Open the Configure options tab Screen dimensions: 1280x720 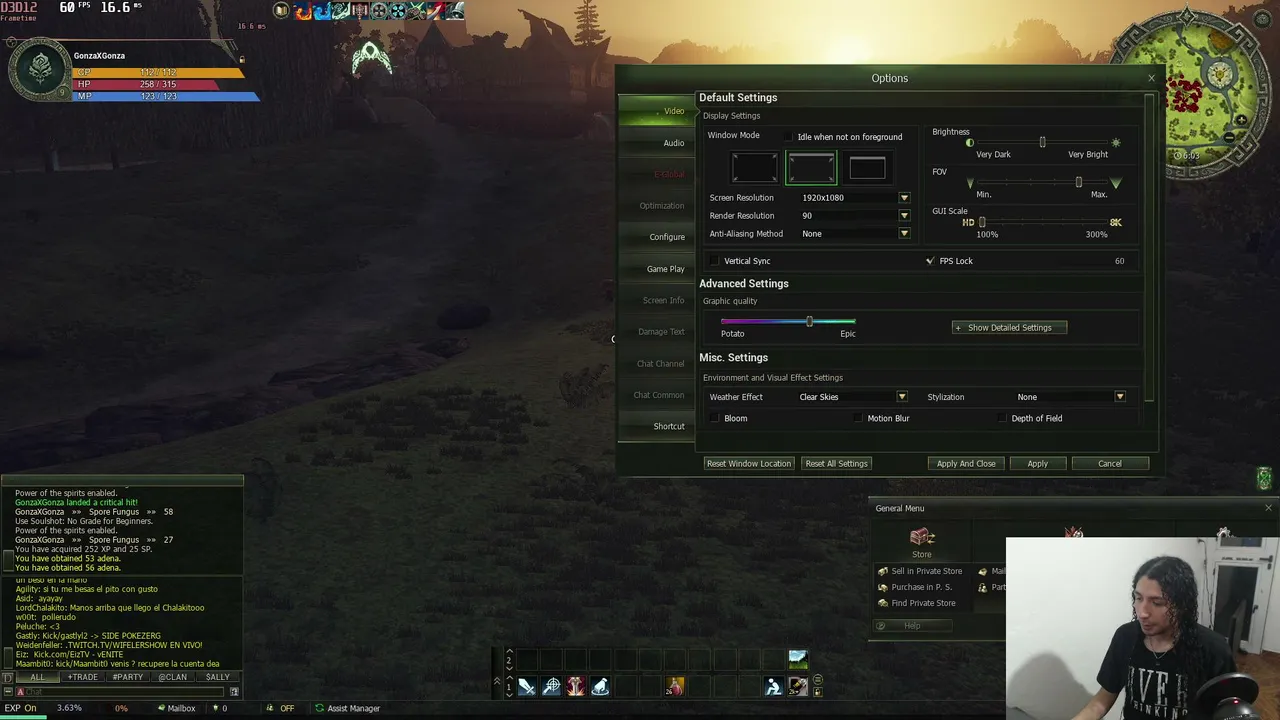(x=658, y=237)
